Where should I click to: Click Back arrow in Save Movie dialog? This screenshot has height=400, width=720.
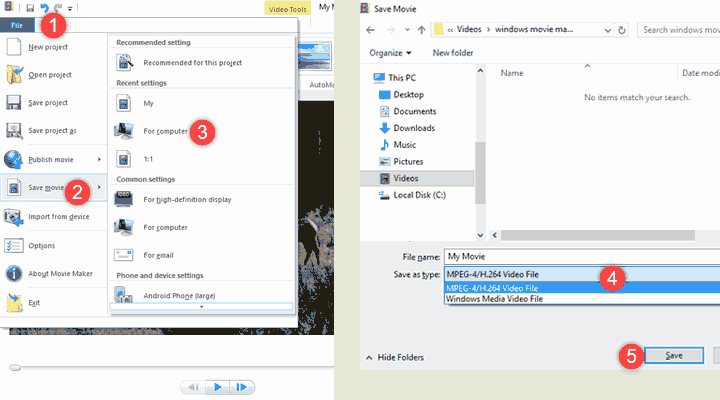371,30
